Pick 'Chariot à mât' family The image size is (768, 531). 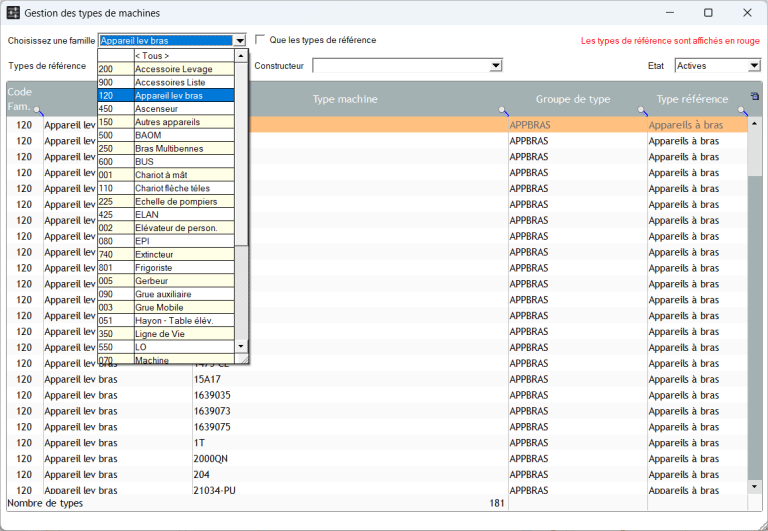tap(166, 174)
